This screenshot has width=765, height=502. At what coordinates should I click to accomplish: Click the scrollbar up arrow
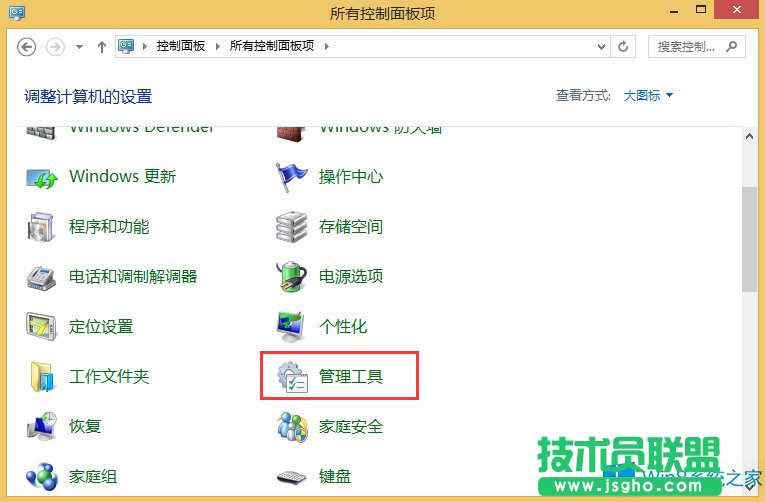click(749, 137)
